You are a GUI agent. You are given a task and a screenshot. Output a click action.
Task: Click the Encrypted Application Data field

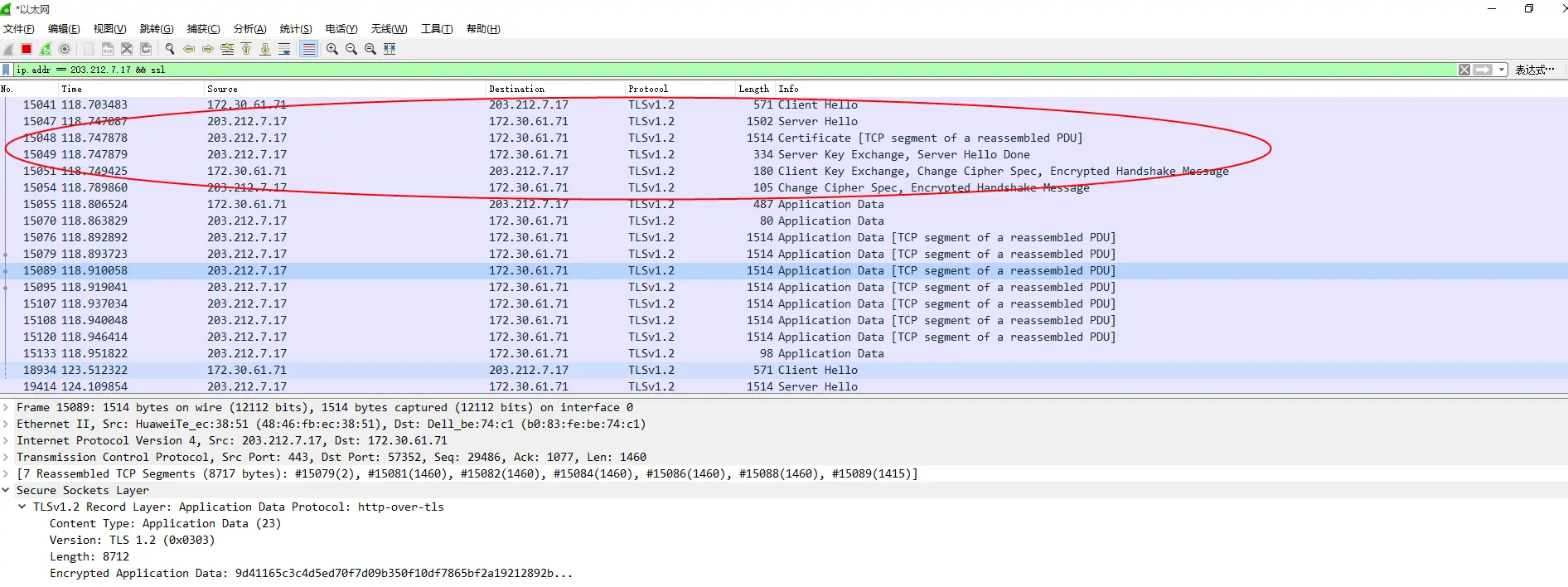tap(311, 573)
